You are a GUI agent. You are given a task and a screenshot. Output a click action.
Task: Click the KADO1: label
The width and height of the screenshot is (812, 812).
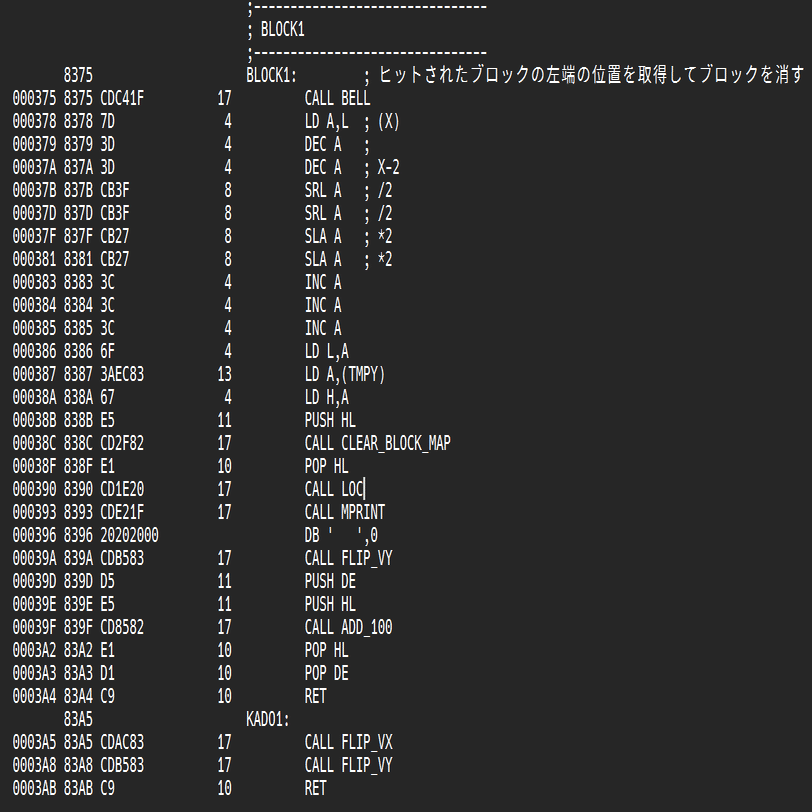(268, 719)
